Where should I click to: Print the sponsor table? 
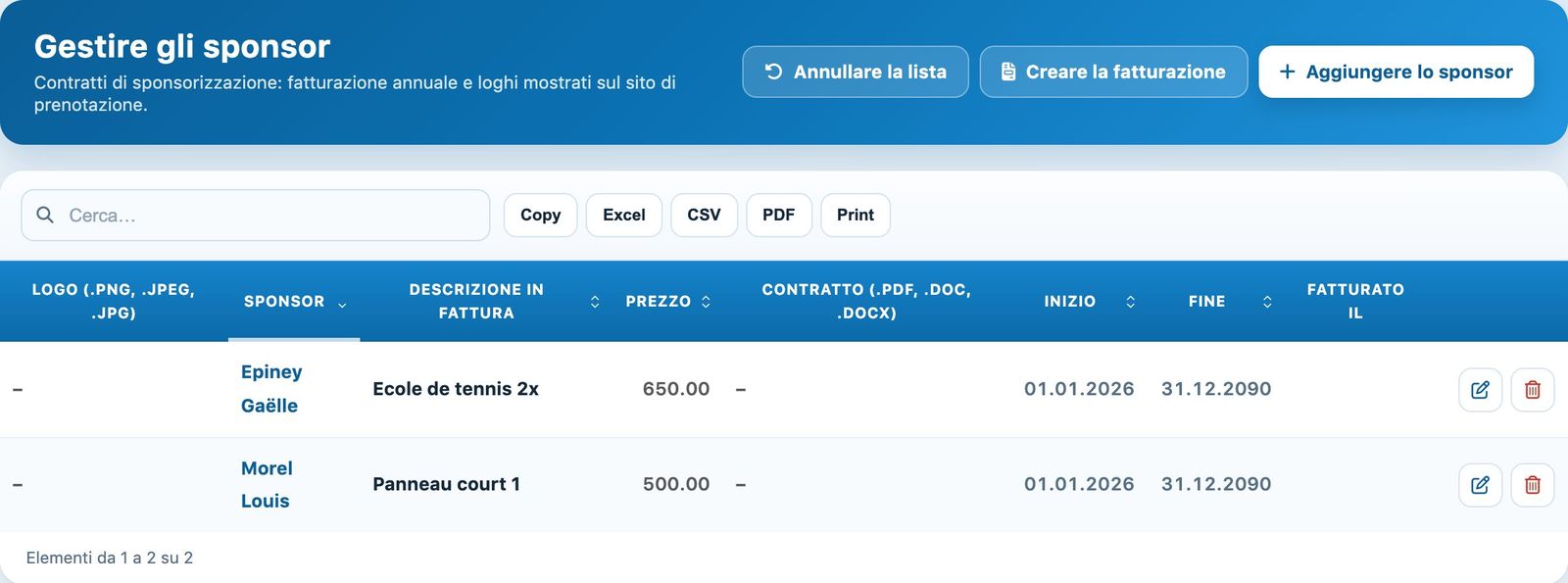856,216
